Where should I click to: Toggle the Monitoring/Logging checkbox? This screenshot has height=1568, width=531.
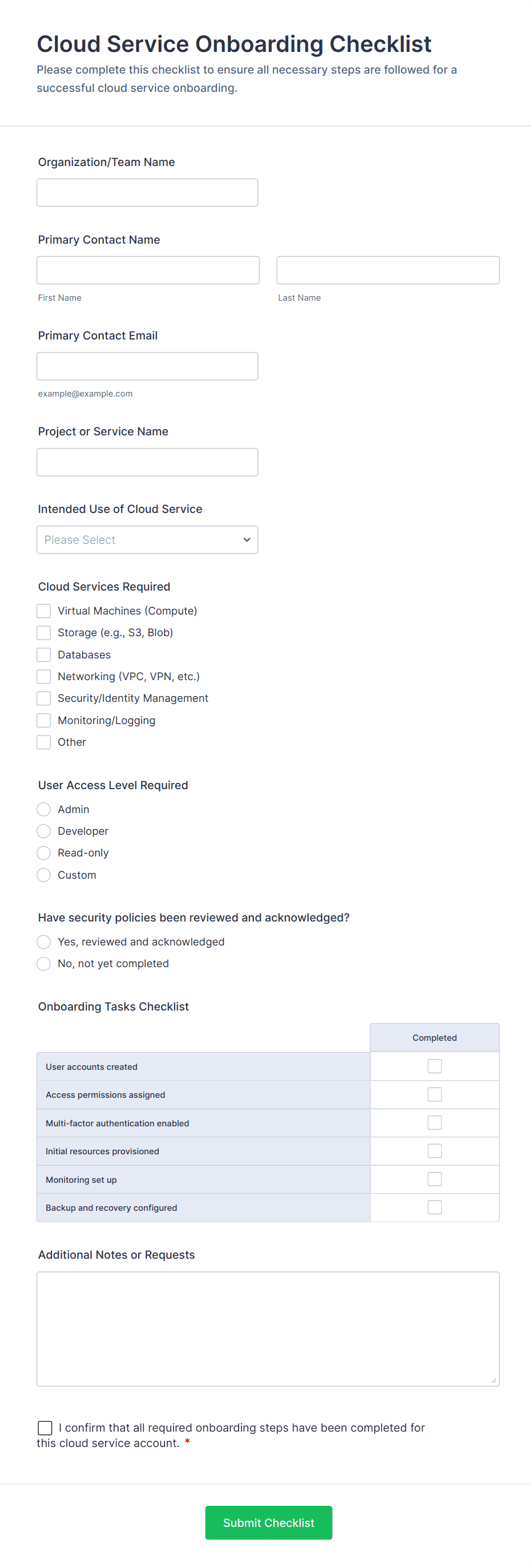coord(44,720)
